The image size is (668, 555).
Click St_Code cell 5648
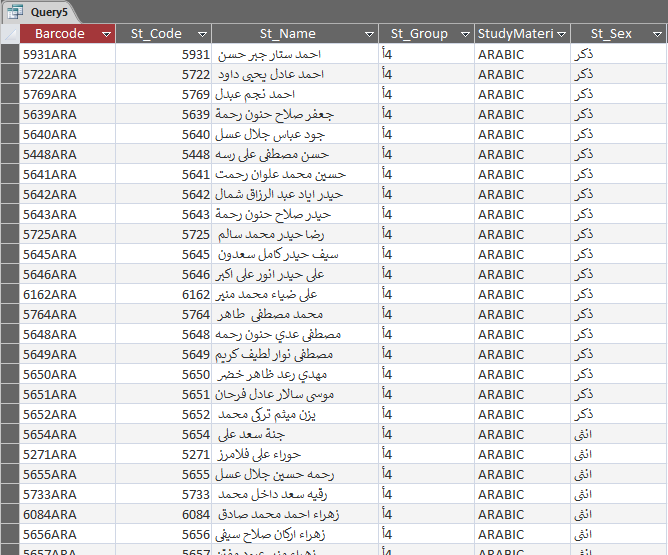[x=164, y=335]
